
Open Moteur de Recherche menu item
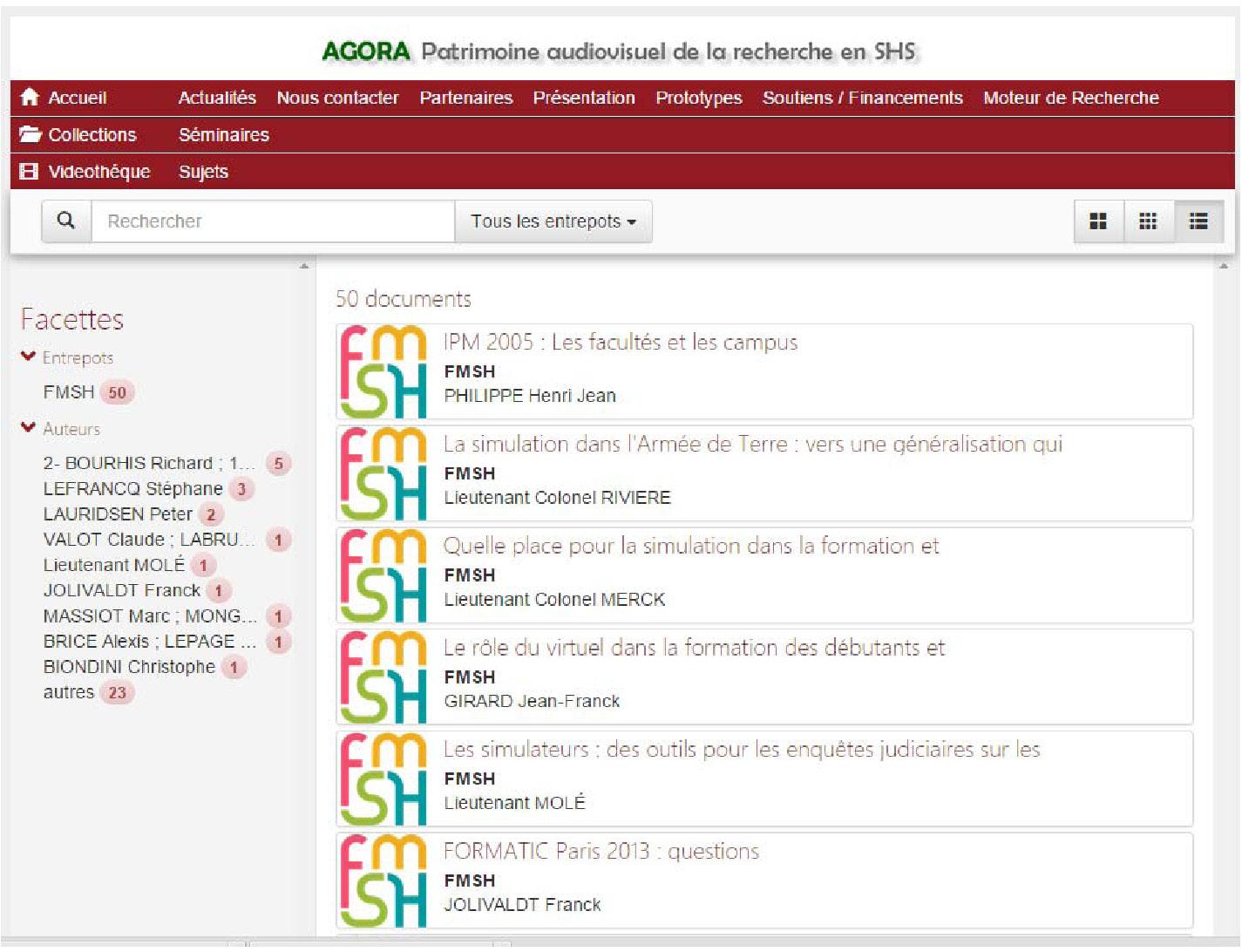click(1071, 98)
